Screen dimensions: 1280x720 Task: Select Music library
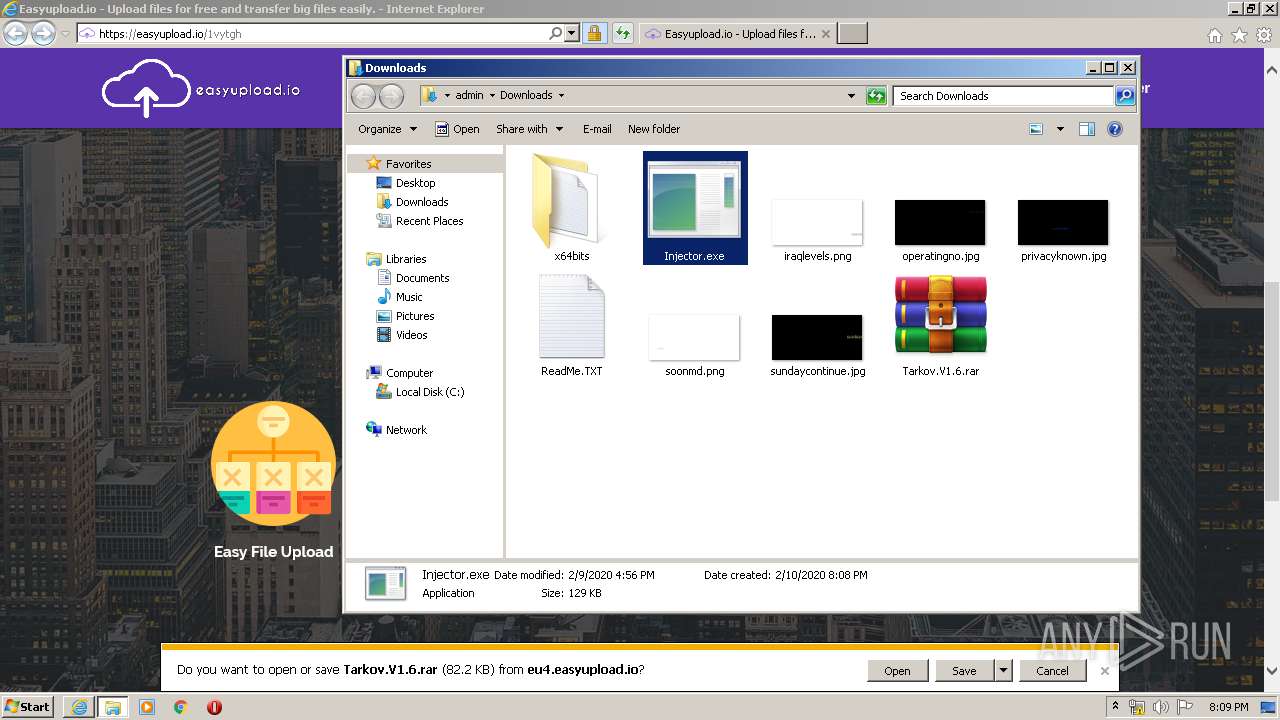pos(409,297)
